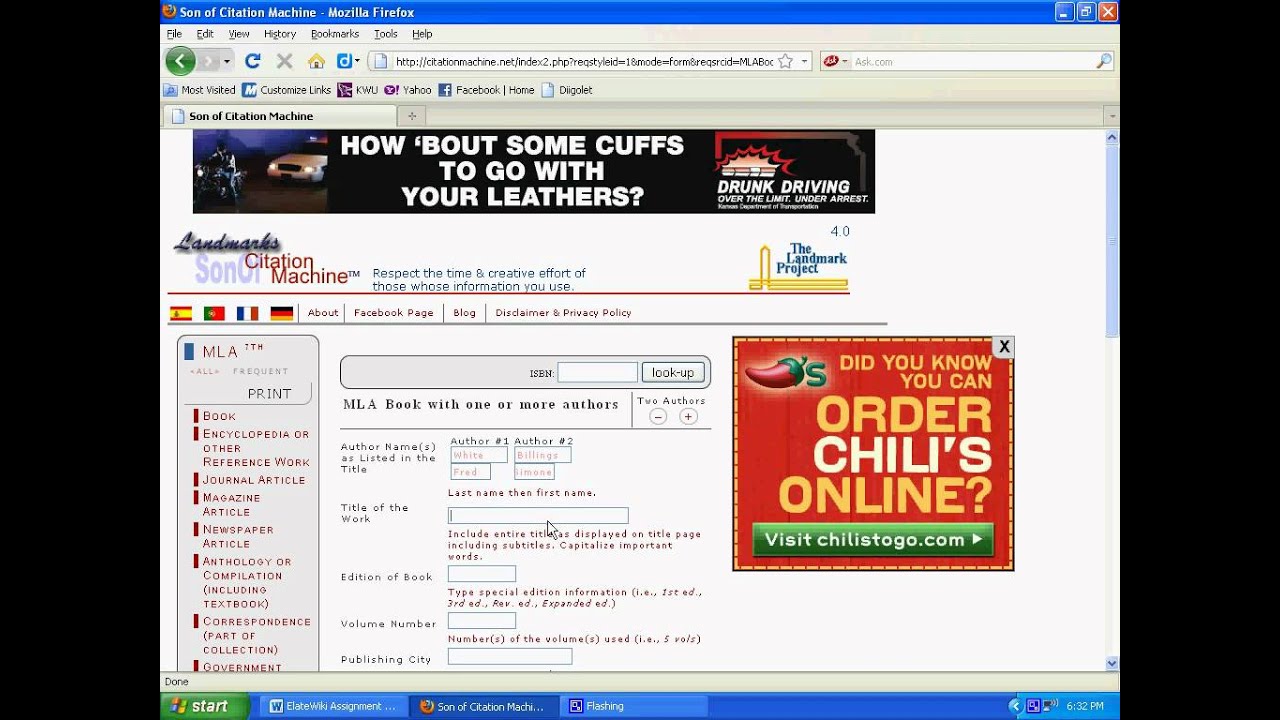Switch site language to Portuguese flag
The height and width of the screenshot is (720, 1280).
click(214, 313)
